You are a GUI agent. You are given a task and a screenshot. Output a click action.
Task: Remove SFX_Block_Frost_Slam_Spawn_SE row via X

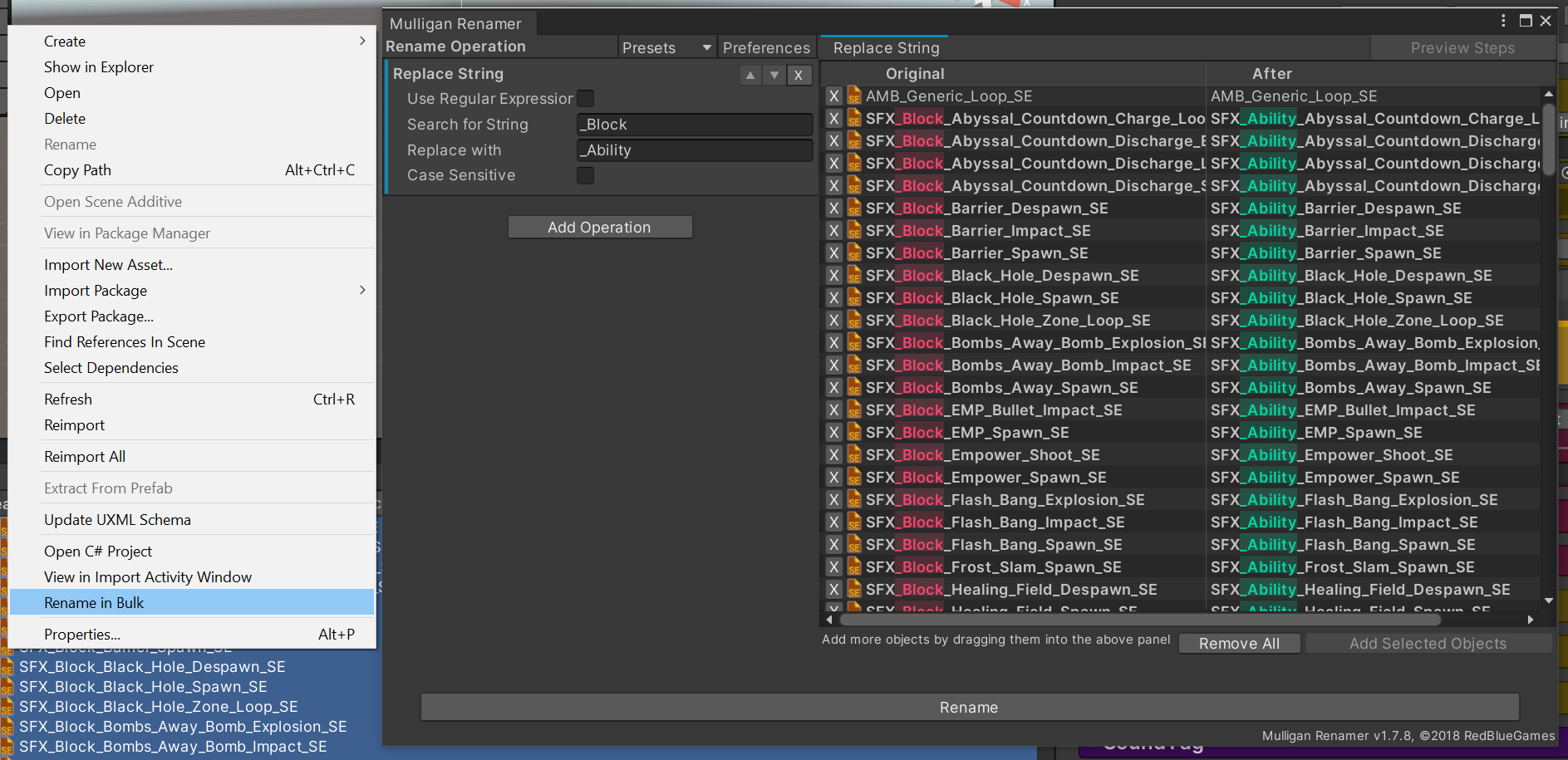833,567
